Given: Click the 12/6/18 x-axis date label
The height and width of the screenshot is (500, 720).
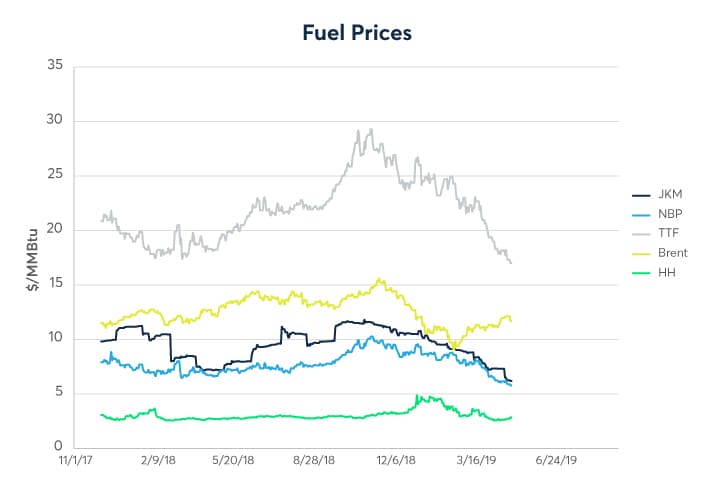Looking at the screenshot, I should (x=393, y=462).
